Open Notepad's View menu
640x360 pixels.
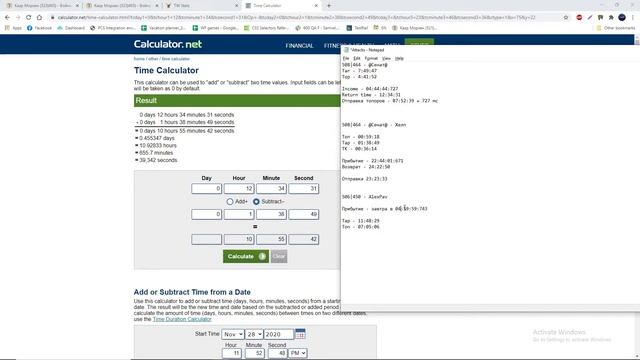[x=386, y=58]
